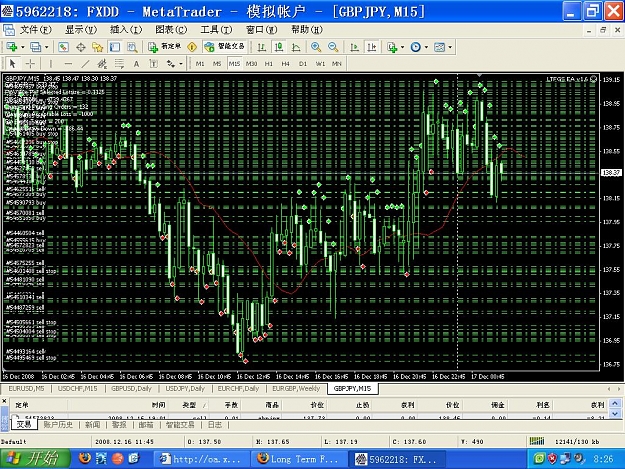Toggle the Chart Shift icon
Image resolution: width=625 pixels, height=469 pixels.
coord(371,47)
